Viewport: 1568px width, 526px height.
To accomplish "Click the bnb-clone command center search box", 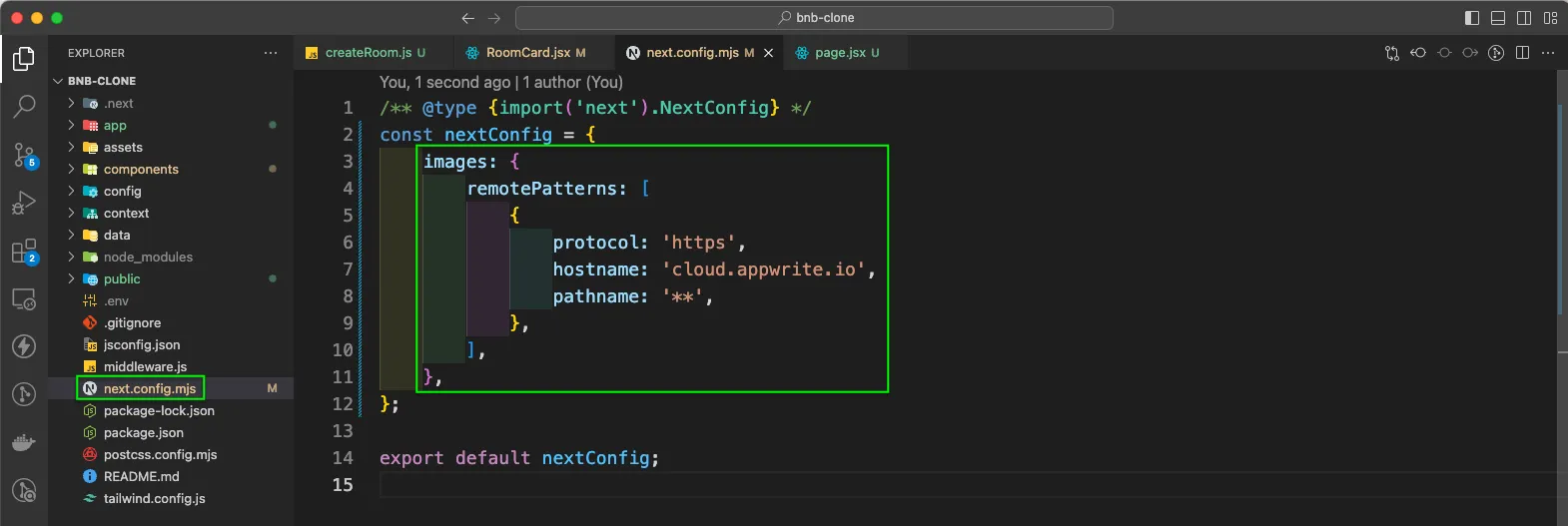I will pos(814,18).
